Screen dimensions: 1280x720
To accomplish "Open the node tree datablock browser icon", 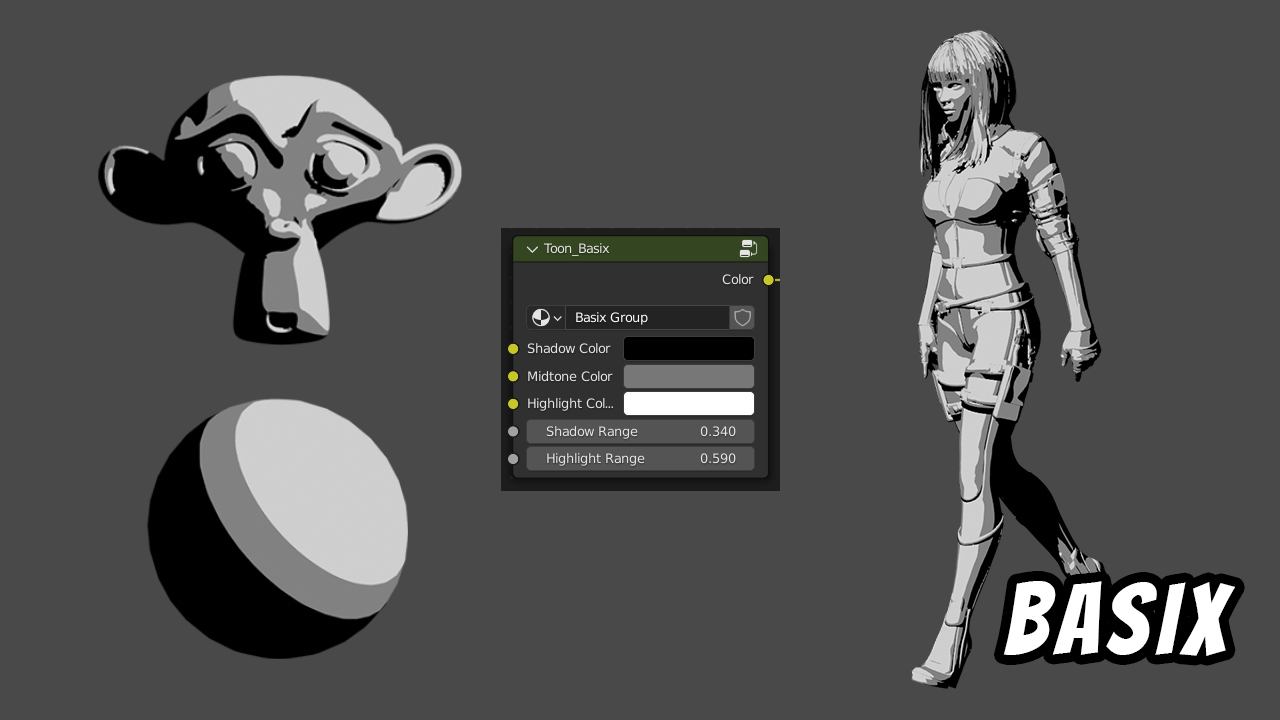I will pos(543,317).
